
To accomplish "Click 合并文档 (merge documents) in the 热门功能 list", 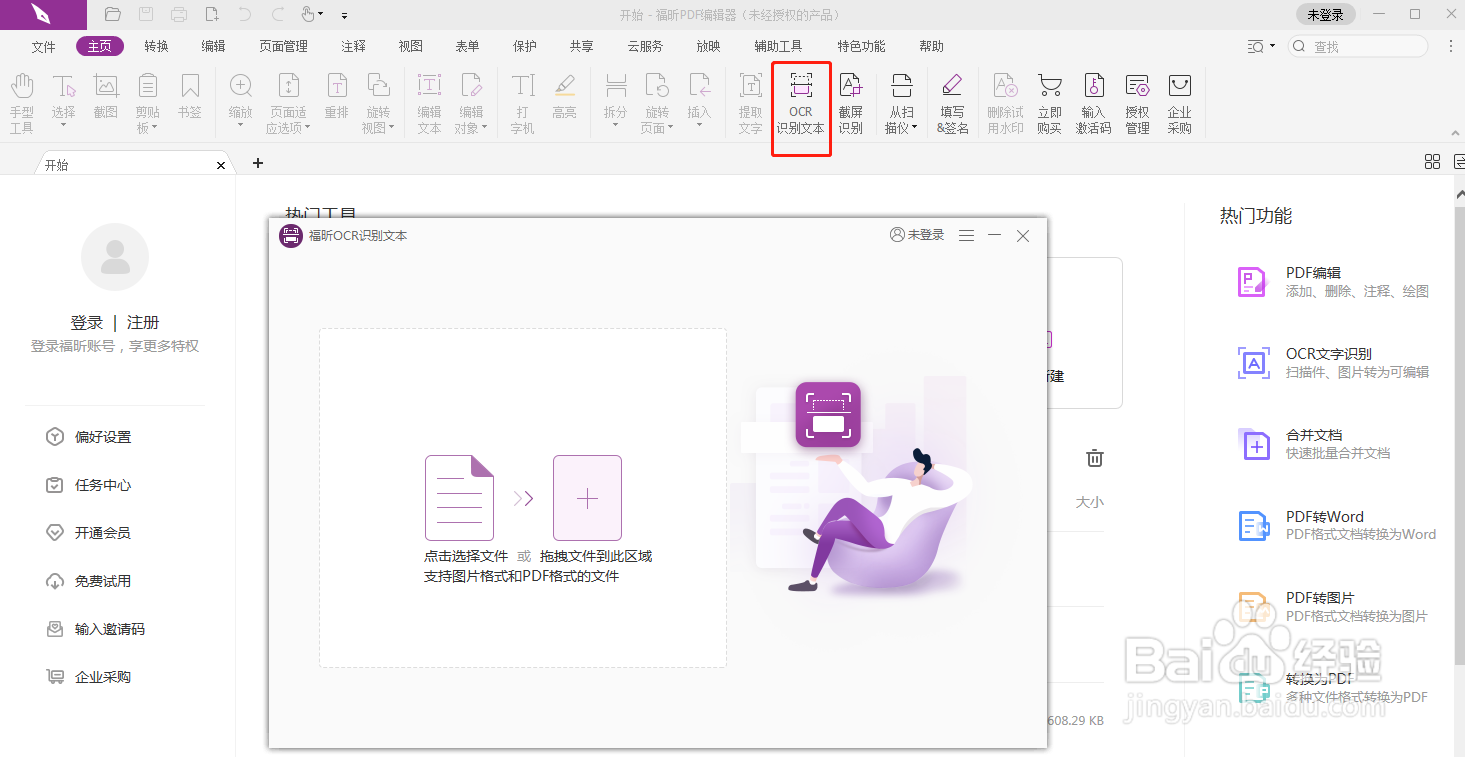I will (1314, 443).
